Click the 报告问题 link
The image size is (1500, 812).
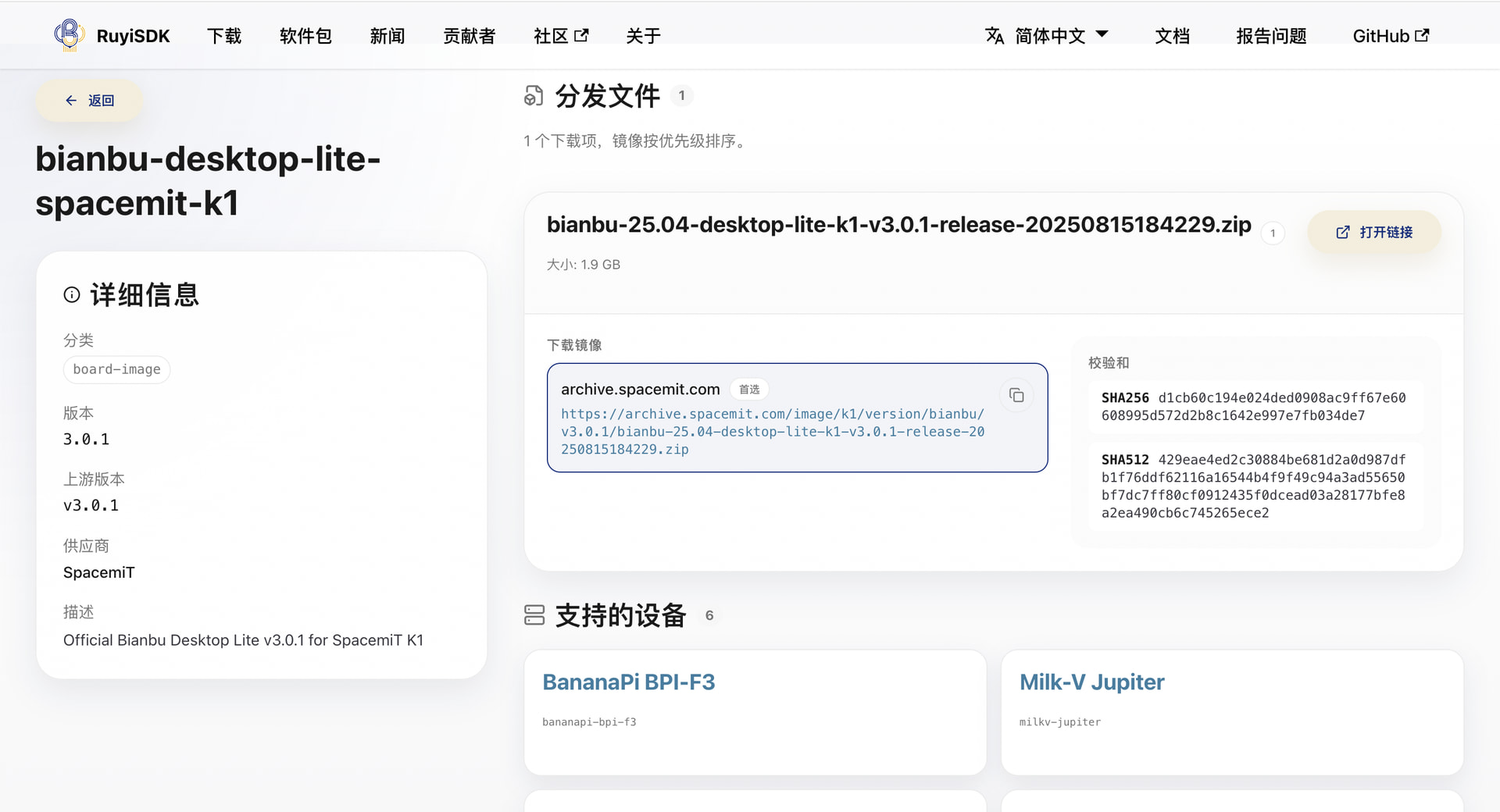pyautogui.click(x=1271, y=36)
